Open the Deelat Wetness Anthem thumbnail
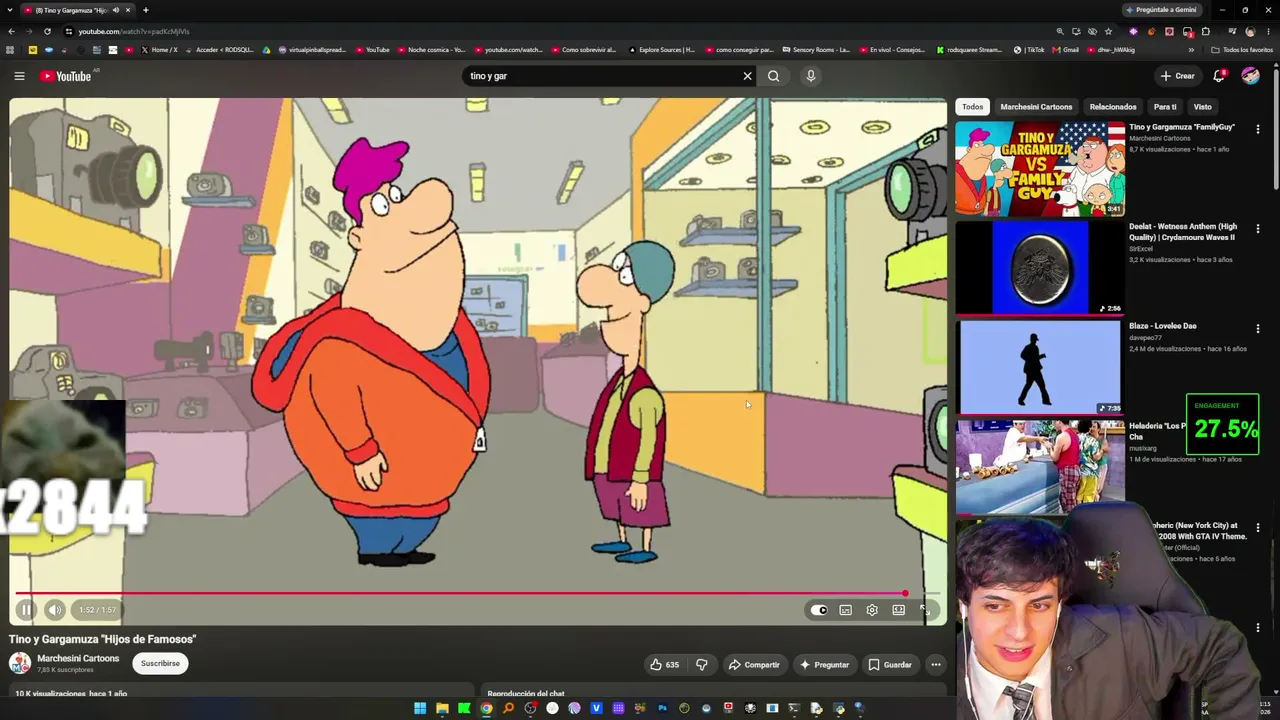The height and width of the screenshot is (720, 1280). (1040, 268)
